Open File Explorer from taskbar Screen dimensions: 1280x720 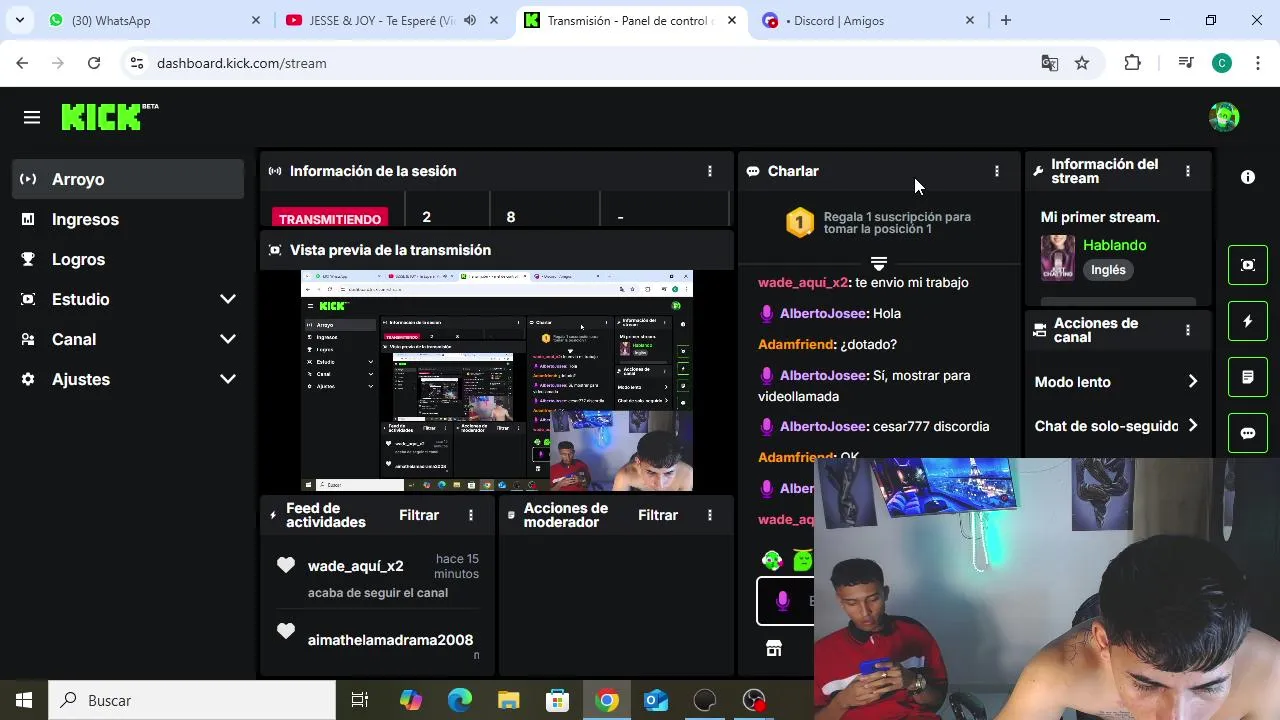click(x=509, y=700)
